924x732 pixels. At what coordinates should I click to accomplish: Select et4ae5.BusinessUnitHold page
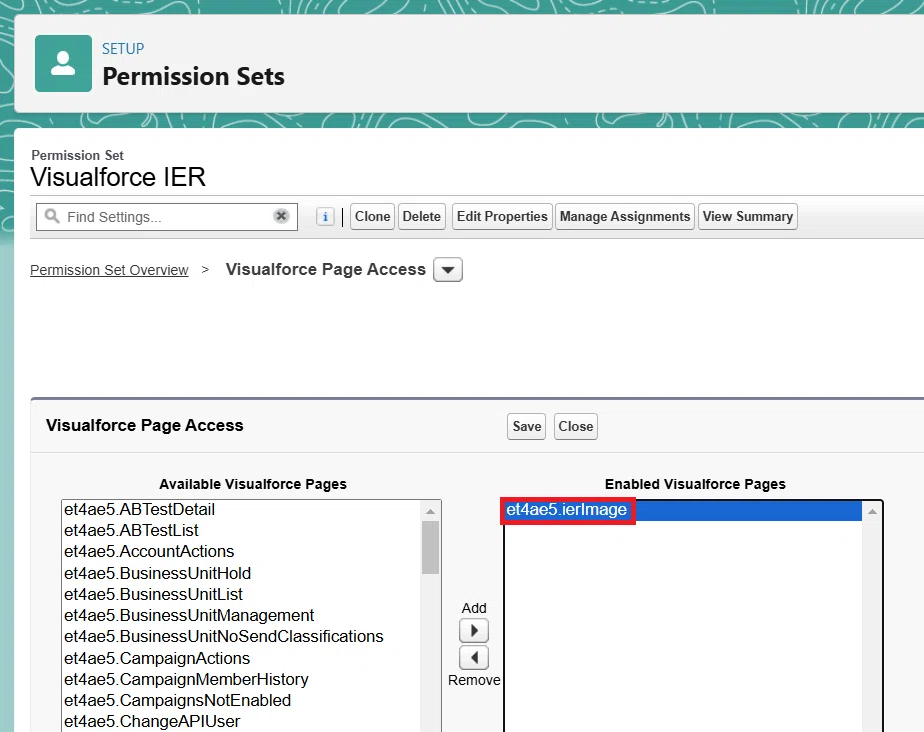240,573
